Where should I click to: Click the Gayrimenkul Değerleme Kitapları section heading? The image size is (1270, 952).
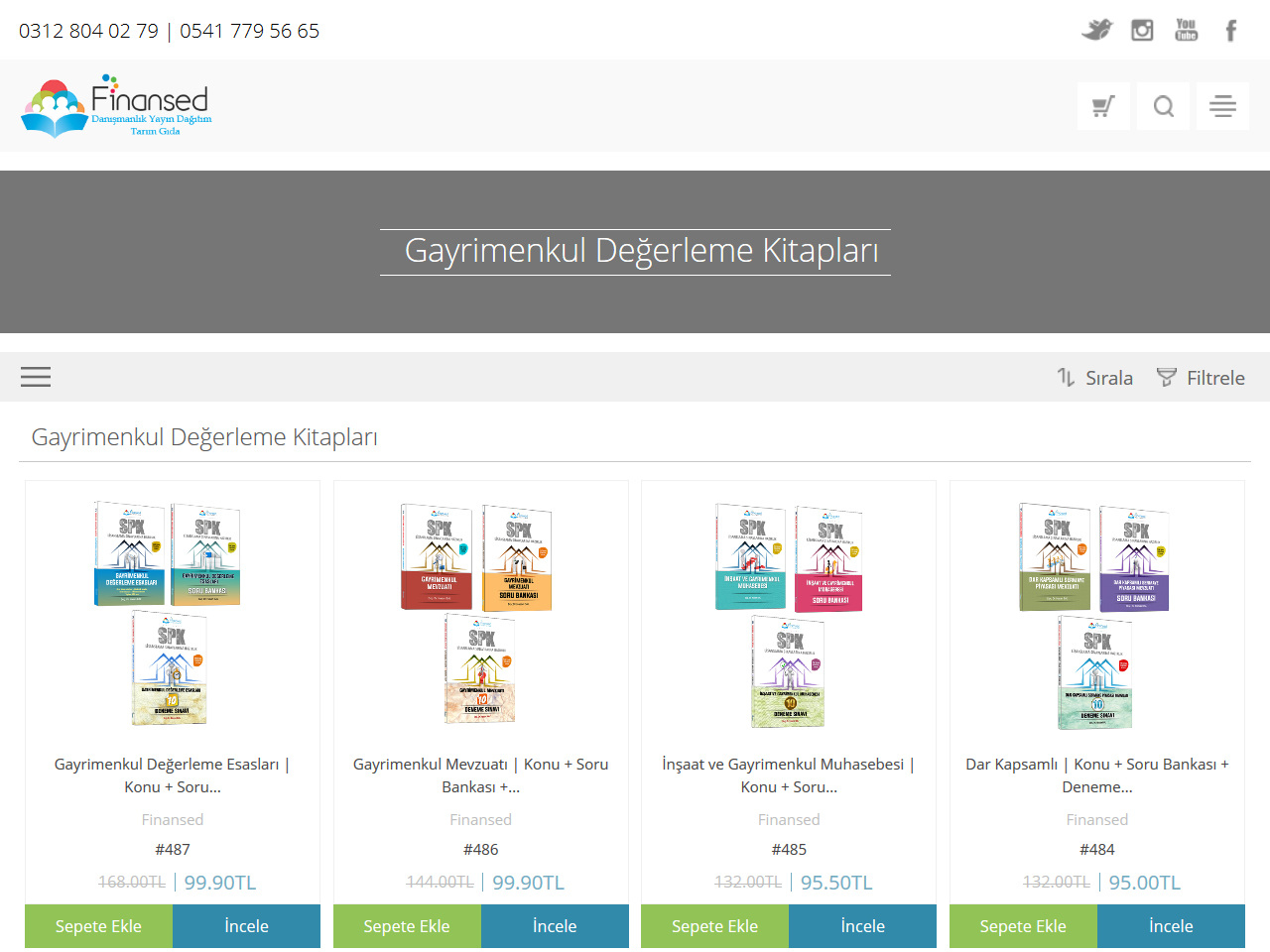pyautogui.click(x=204, y=437)
